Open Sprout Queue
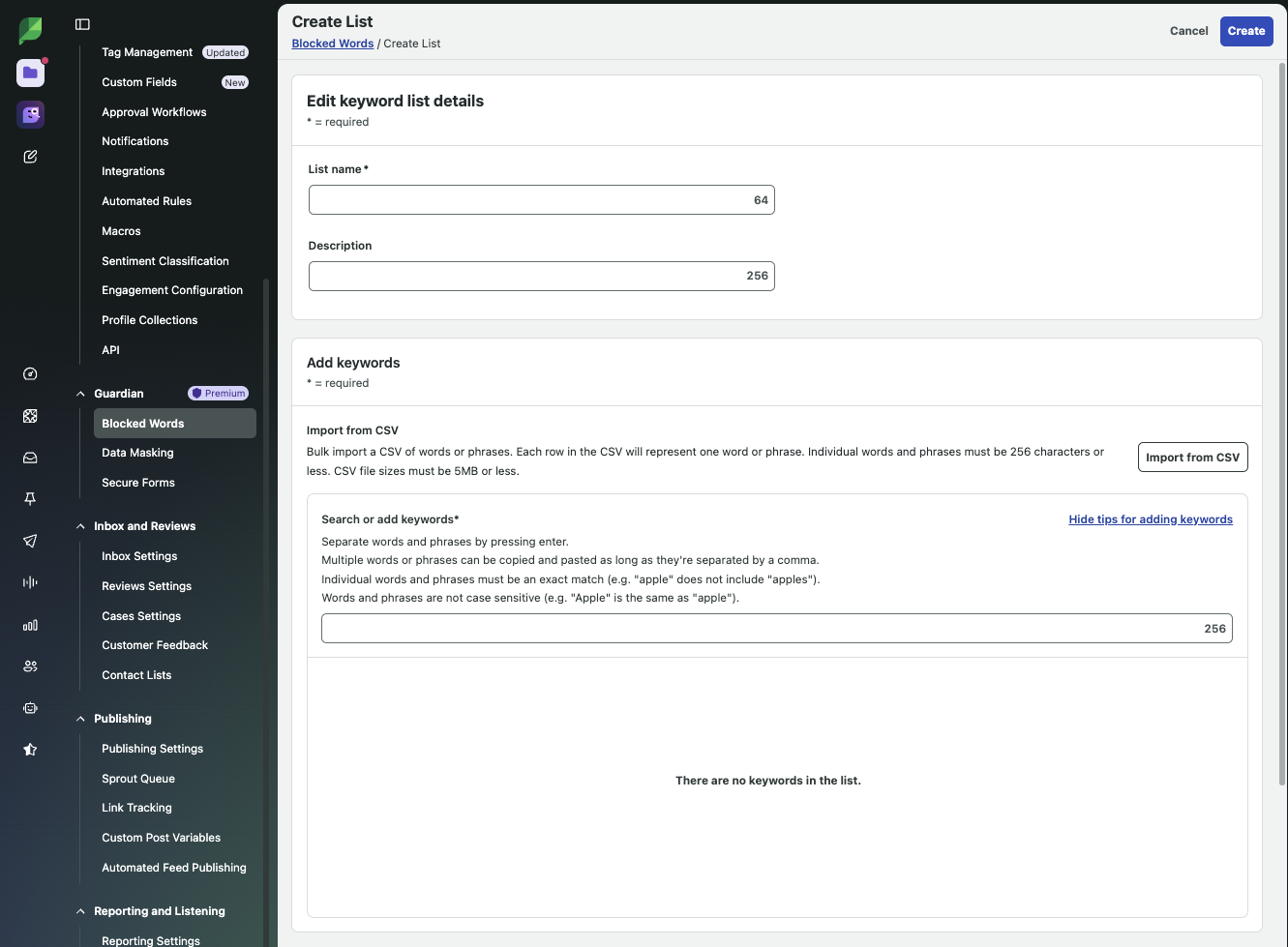 [x=138, y=779]
